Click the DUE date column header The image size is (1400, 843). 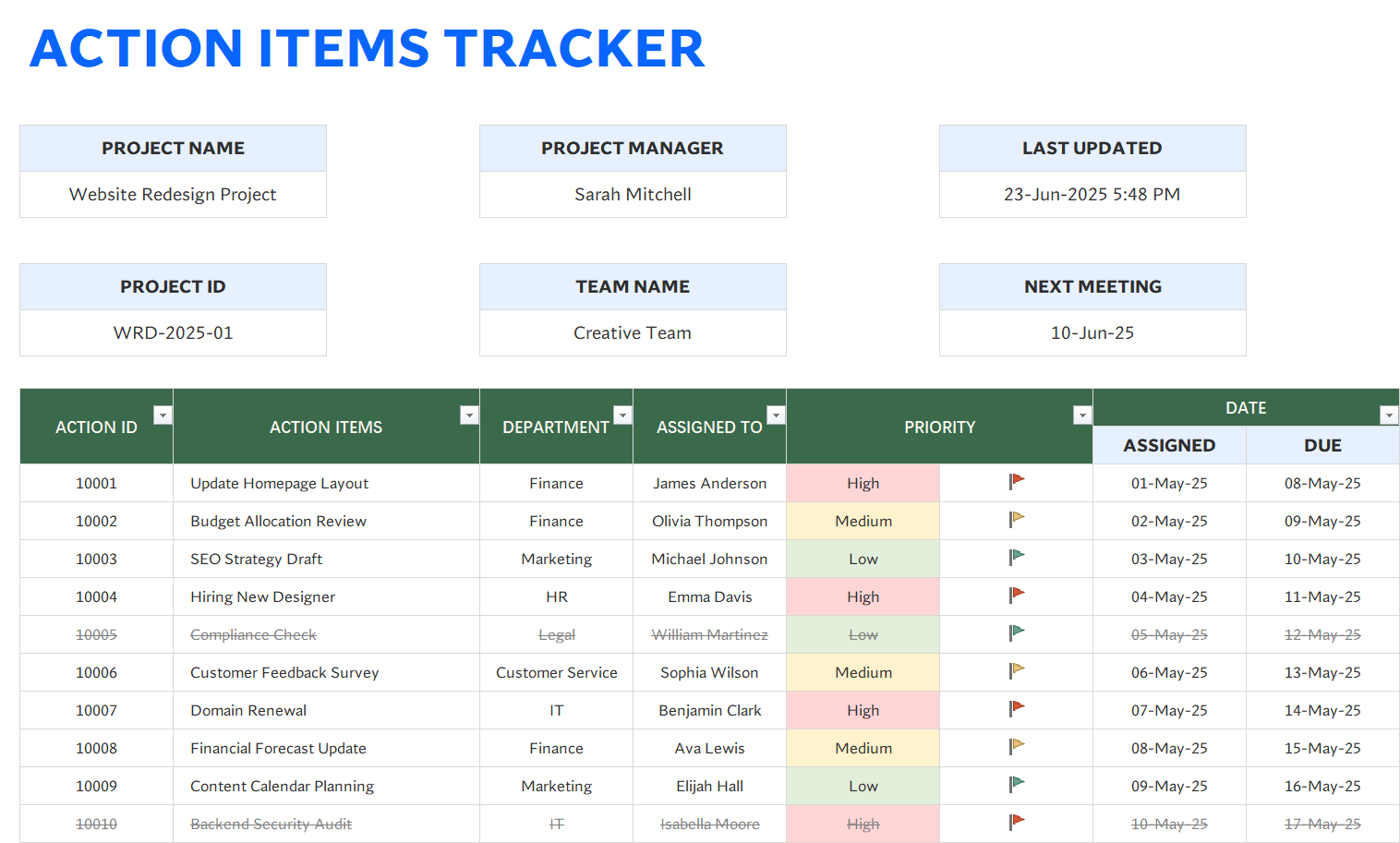click(1322, 445)
